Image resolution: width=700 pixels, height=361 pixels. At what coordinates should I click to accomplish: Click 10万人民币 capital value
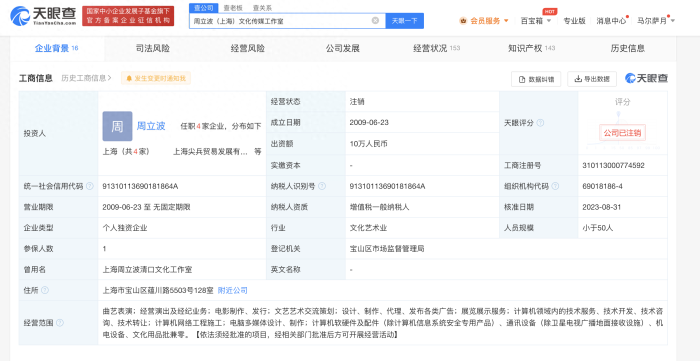click(368, 144)
